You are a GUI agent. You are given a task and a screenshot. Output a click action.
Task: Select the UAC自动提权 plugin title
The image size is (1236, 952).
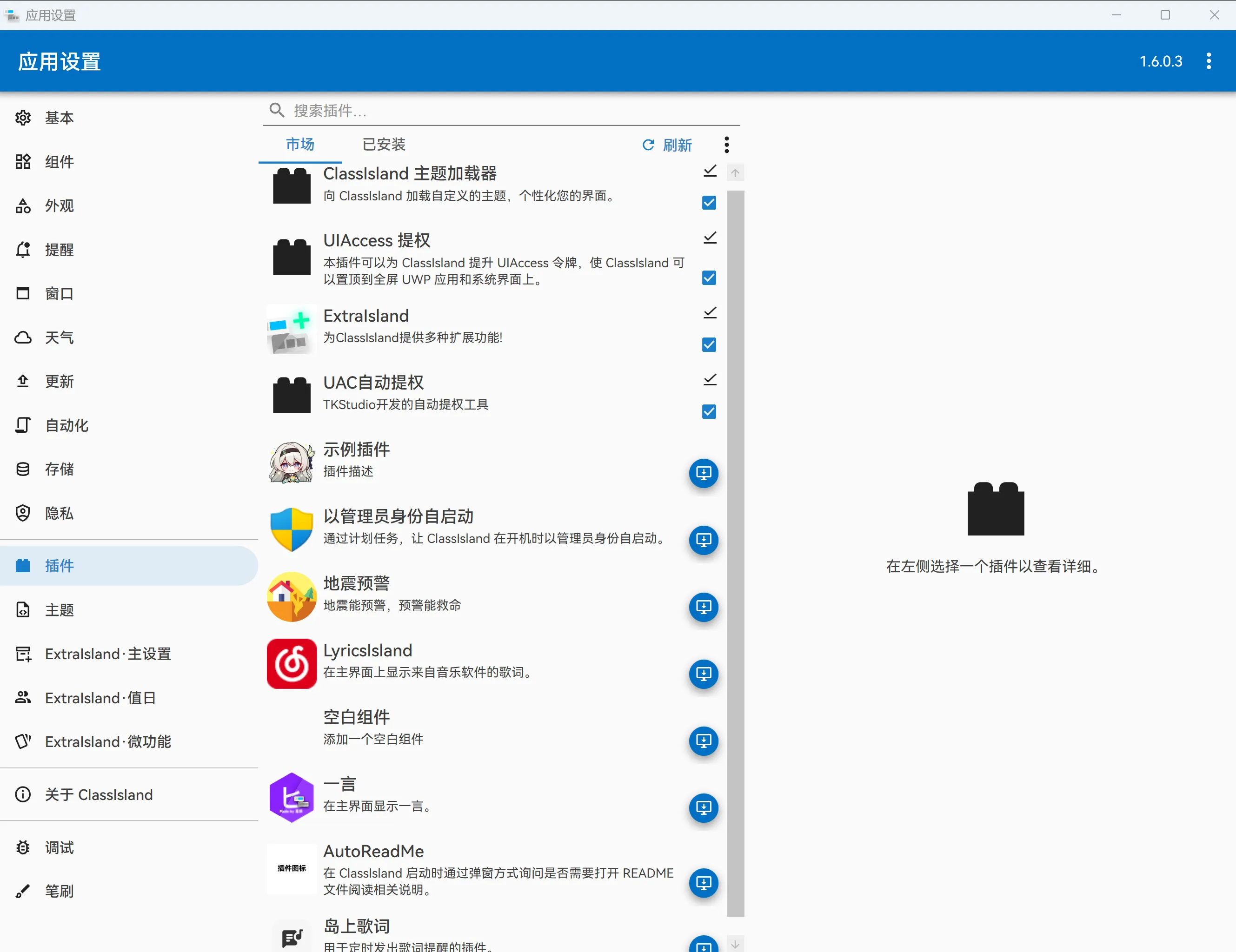[373, 383]
